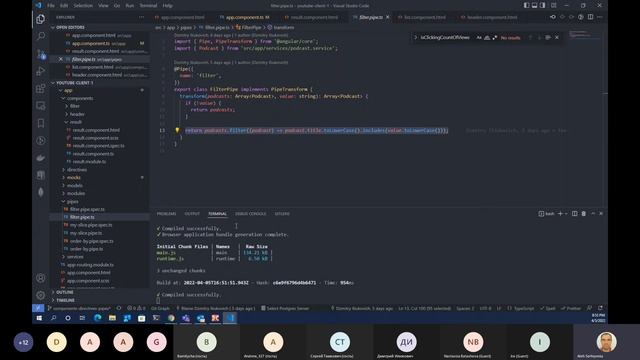Image resolution: width=640 pixels, height=360 pixels.
Task: Open the File menu
Action: [x=51, y=6]
